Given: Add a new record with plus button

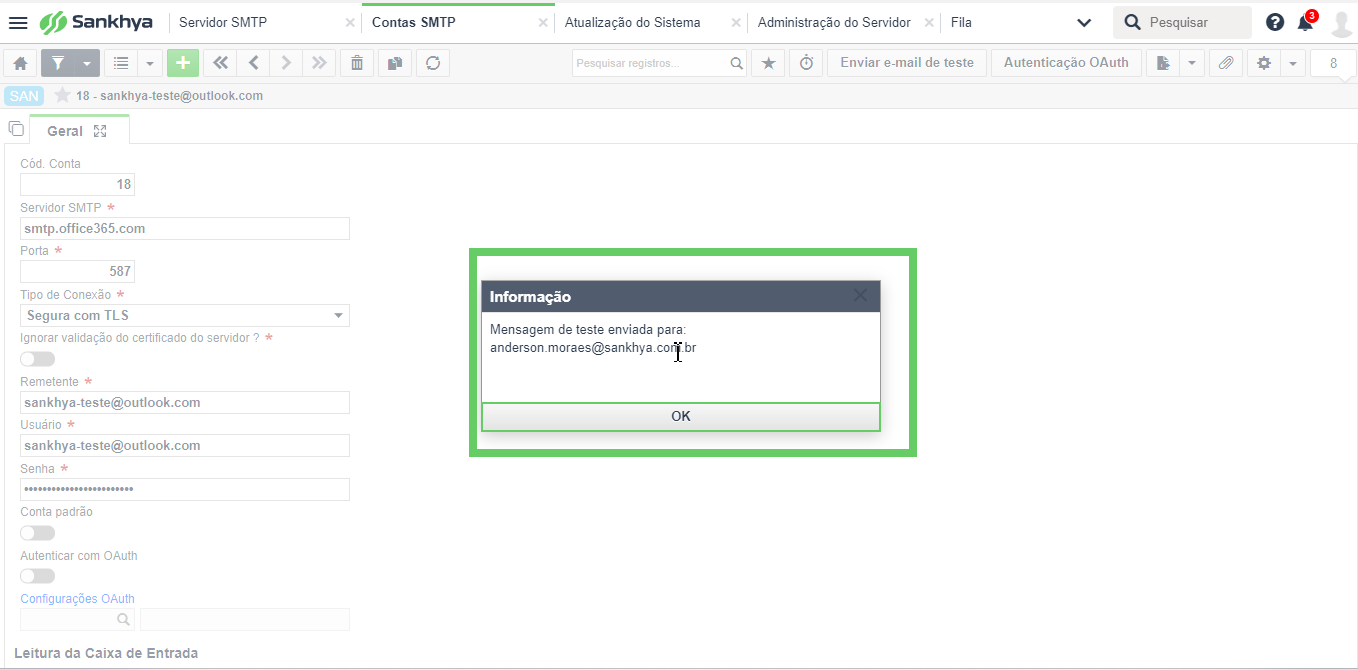Looking at the screenshot, I should [182, 63].
